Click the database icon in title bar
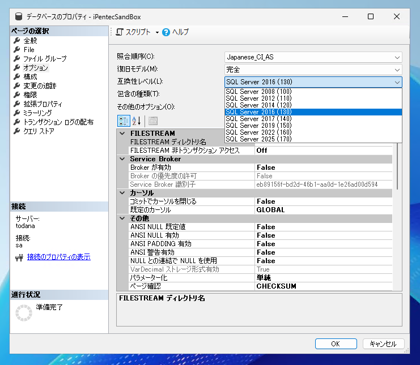Viewport: 420px width, 365px height. [19, 16]
